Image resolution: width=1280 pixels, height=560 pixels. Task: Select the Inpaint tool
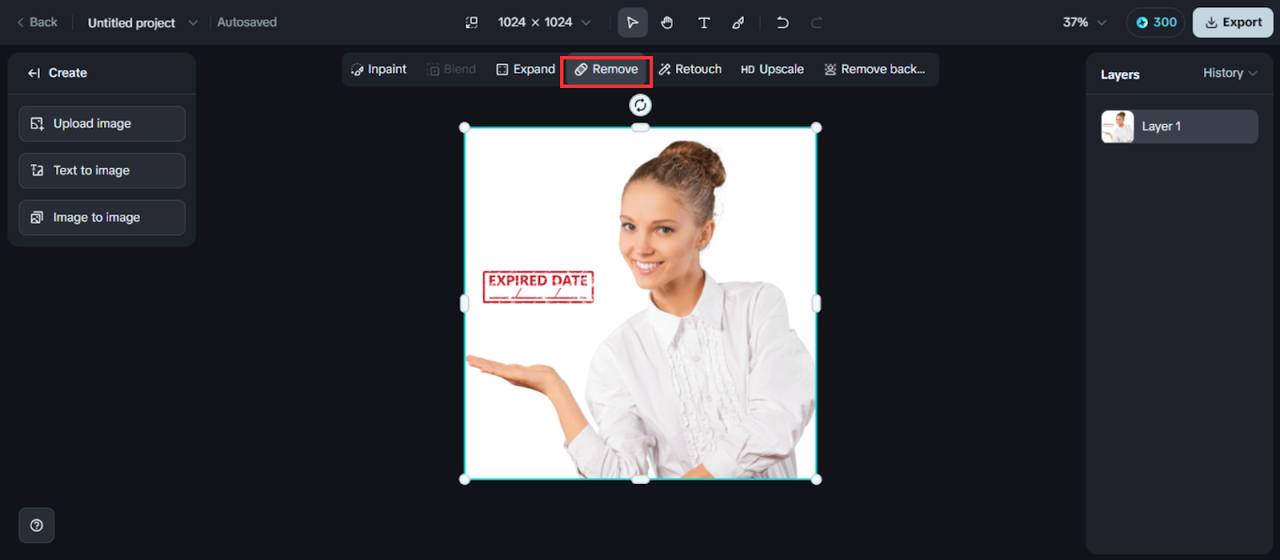pos(379,69)
